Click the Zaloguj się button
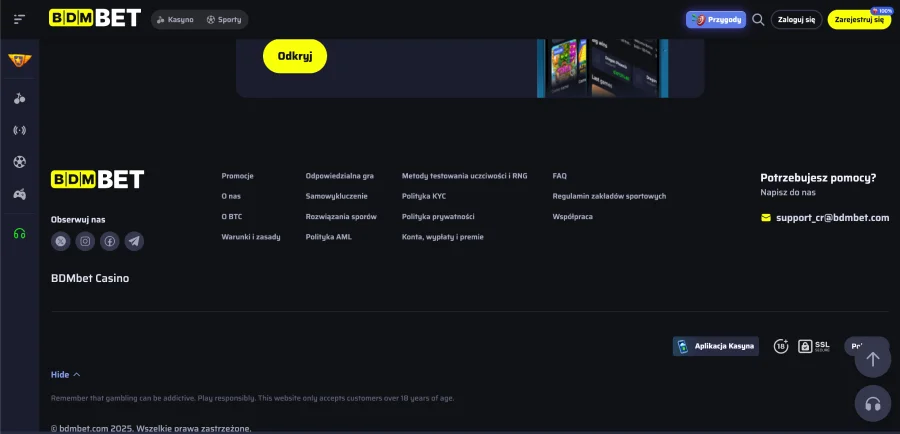This screenshot has width=900, height=434. tap(796, 20)
